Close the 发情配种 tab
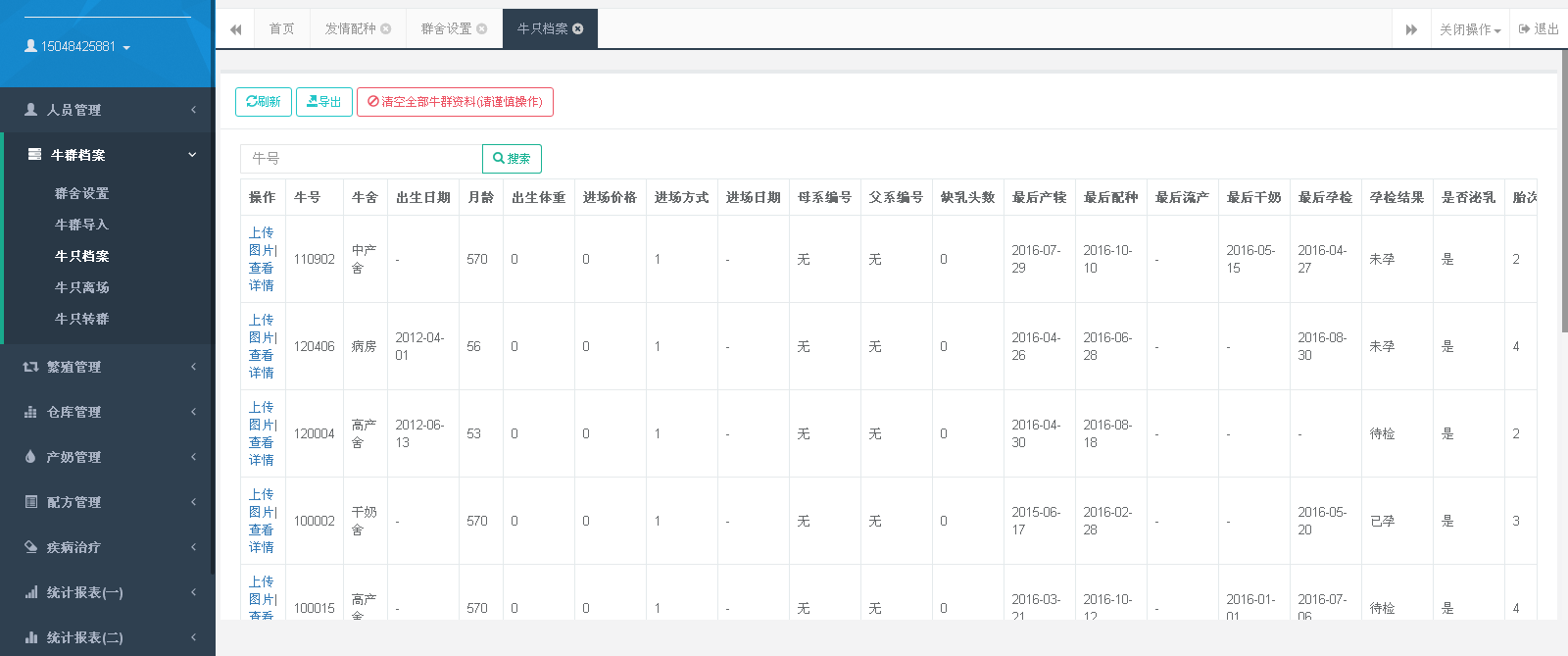This screenshot has height=656, width=1568. (386, 28)
